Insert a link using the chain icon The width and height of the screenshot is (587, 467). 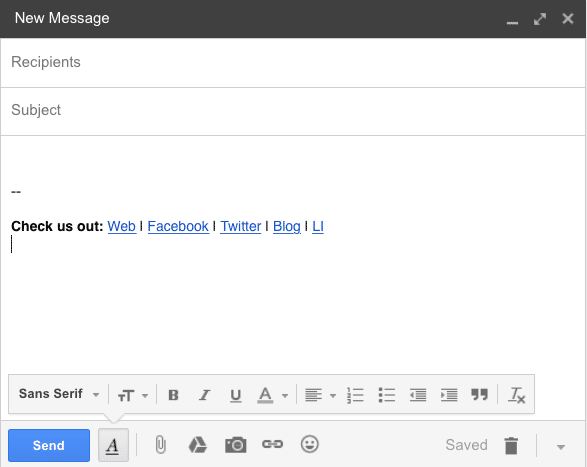tap(273, 445)
